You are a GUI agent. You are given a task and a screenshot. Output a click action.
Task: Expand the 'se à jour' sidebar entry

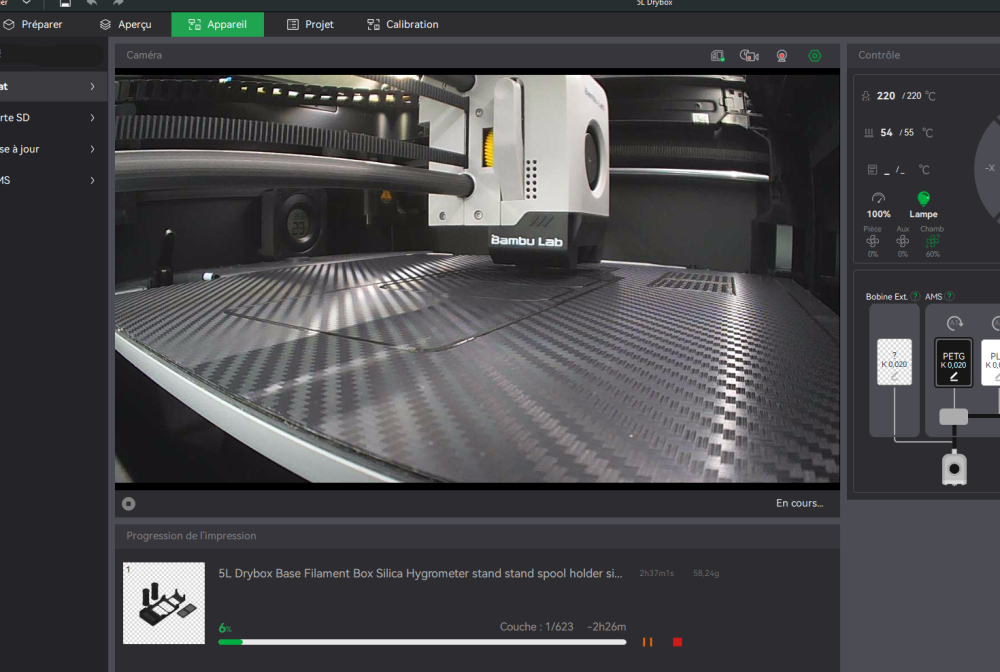(x=51, y=149)
